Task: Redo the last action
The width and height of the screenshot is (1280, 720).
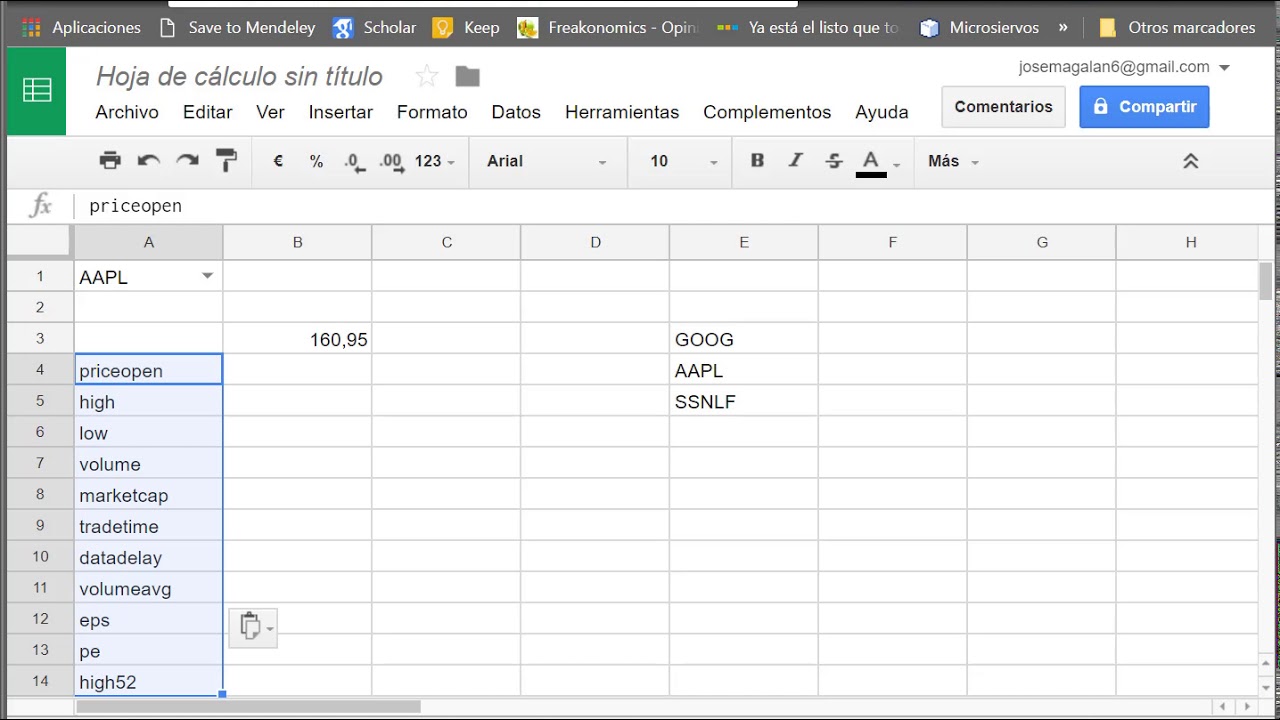Action: pos(187,161)
